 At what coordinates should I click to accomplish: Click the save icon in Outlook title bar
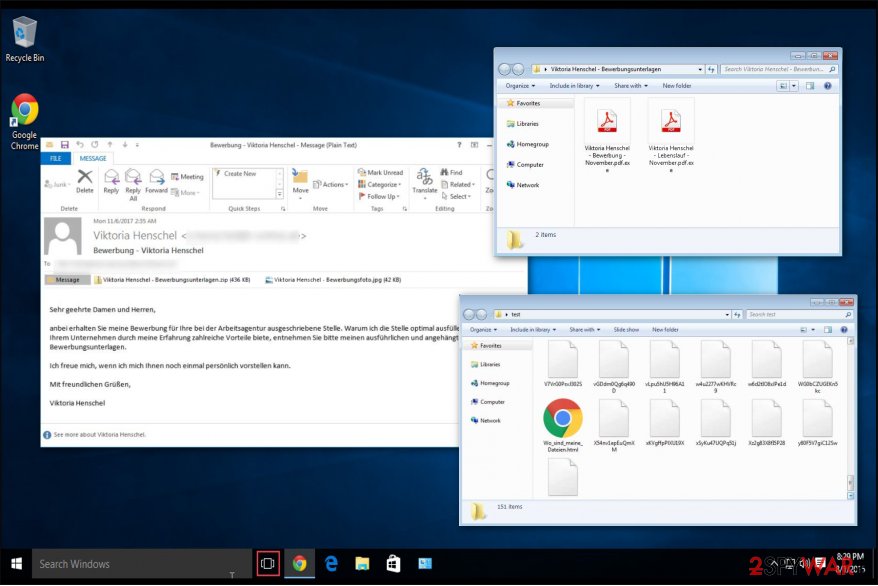point(64,145)
